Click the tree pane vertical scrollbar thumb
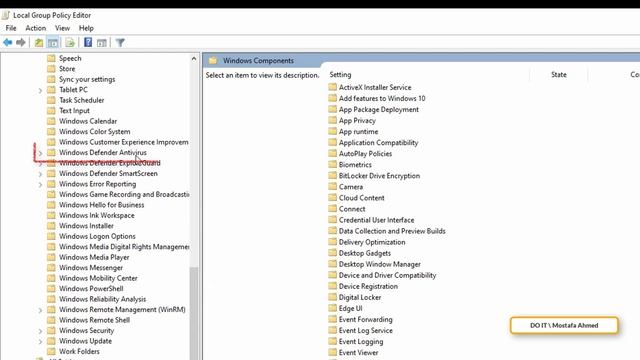This screenshot has height=360, width=640. (x=194, y=313)
